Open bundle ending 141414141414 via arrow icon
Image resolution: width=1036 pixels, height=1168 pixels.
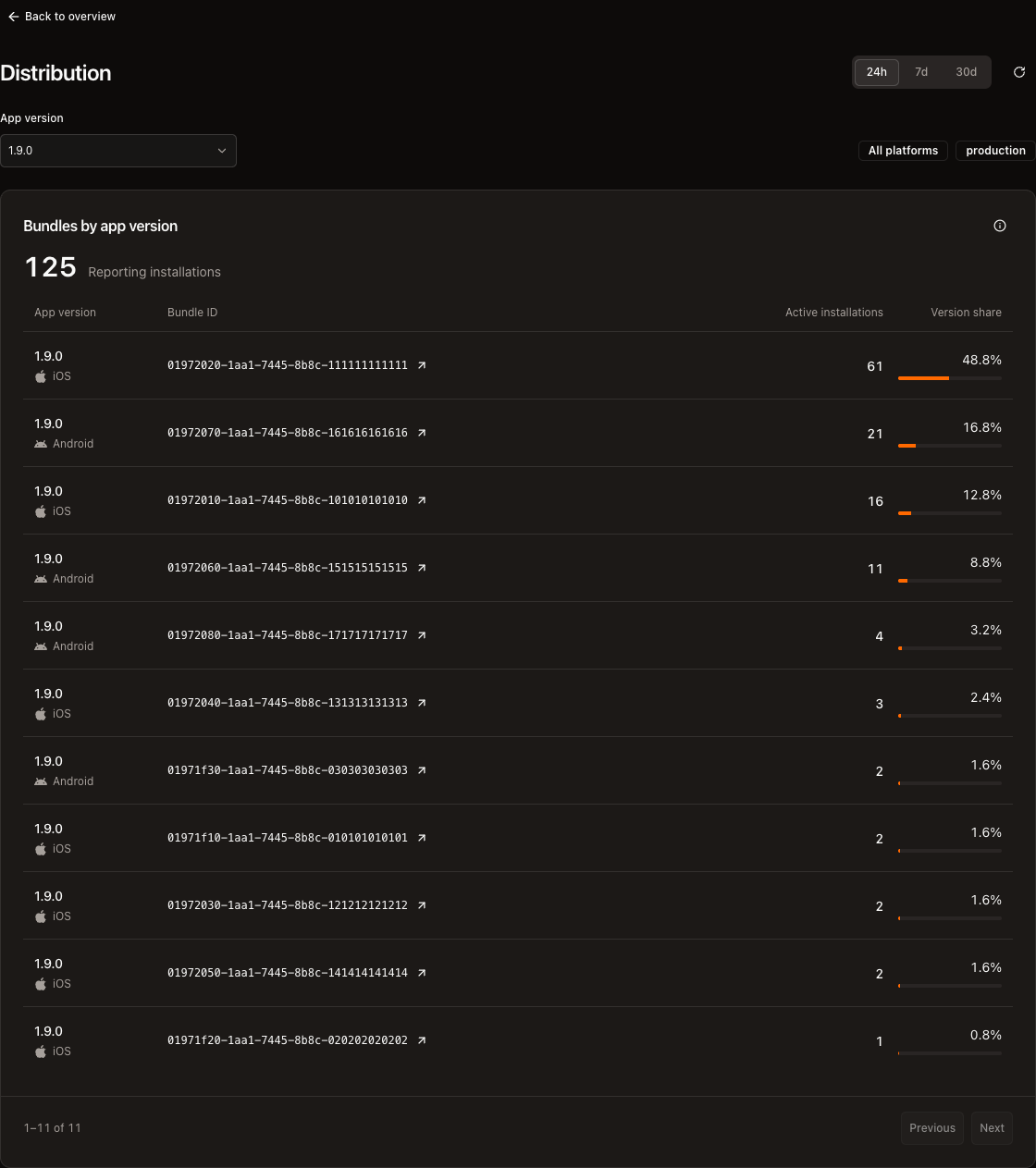click(422, 973)
